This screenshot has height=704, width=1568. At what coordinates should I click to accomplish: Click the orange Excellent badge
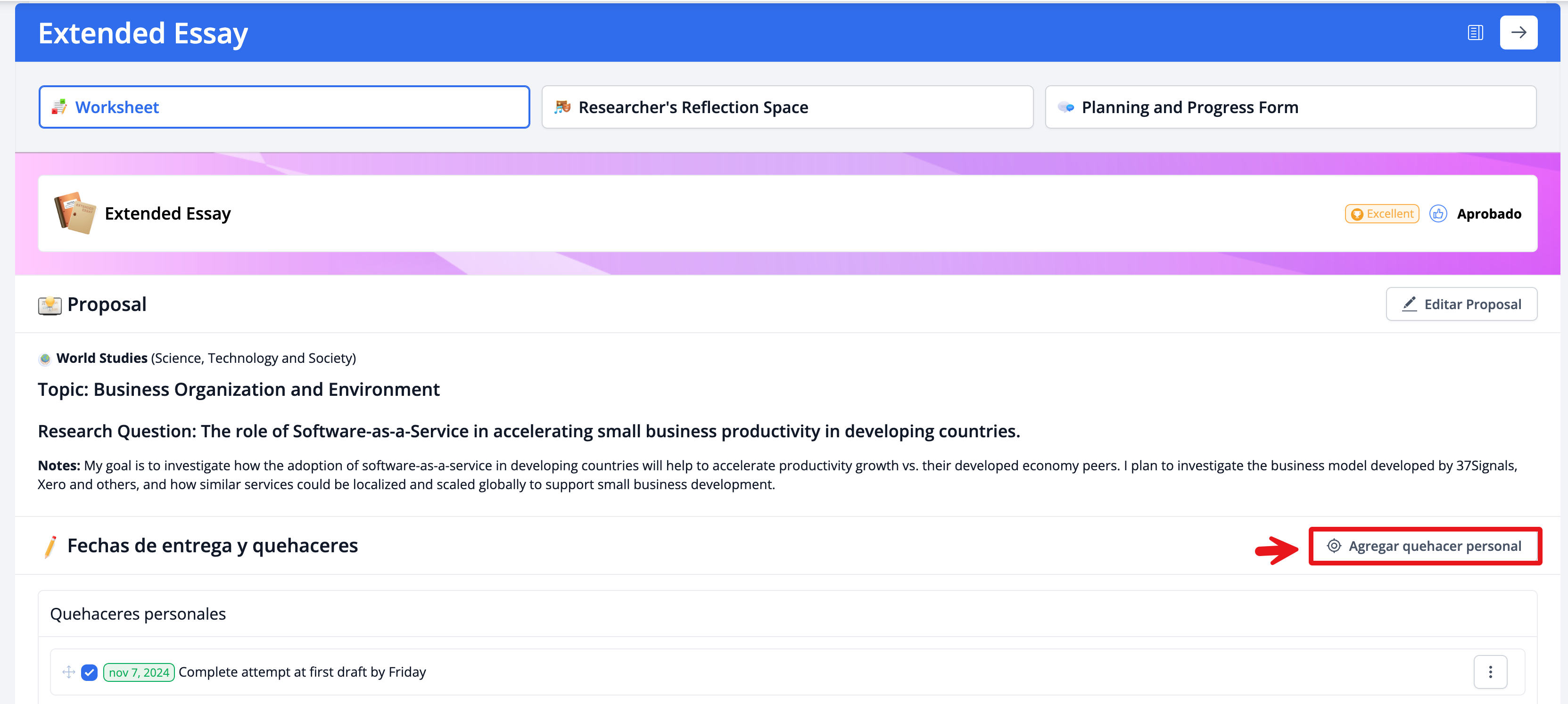click(1382, 213)
